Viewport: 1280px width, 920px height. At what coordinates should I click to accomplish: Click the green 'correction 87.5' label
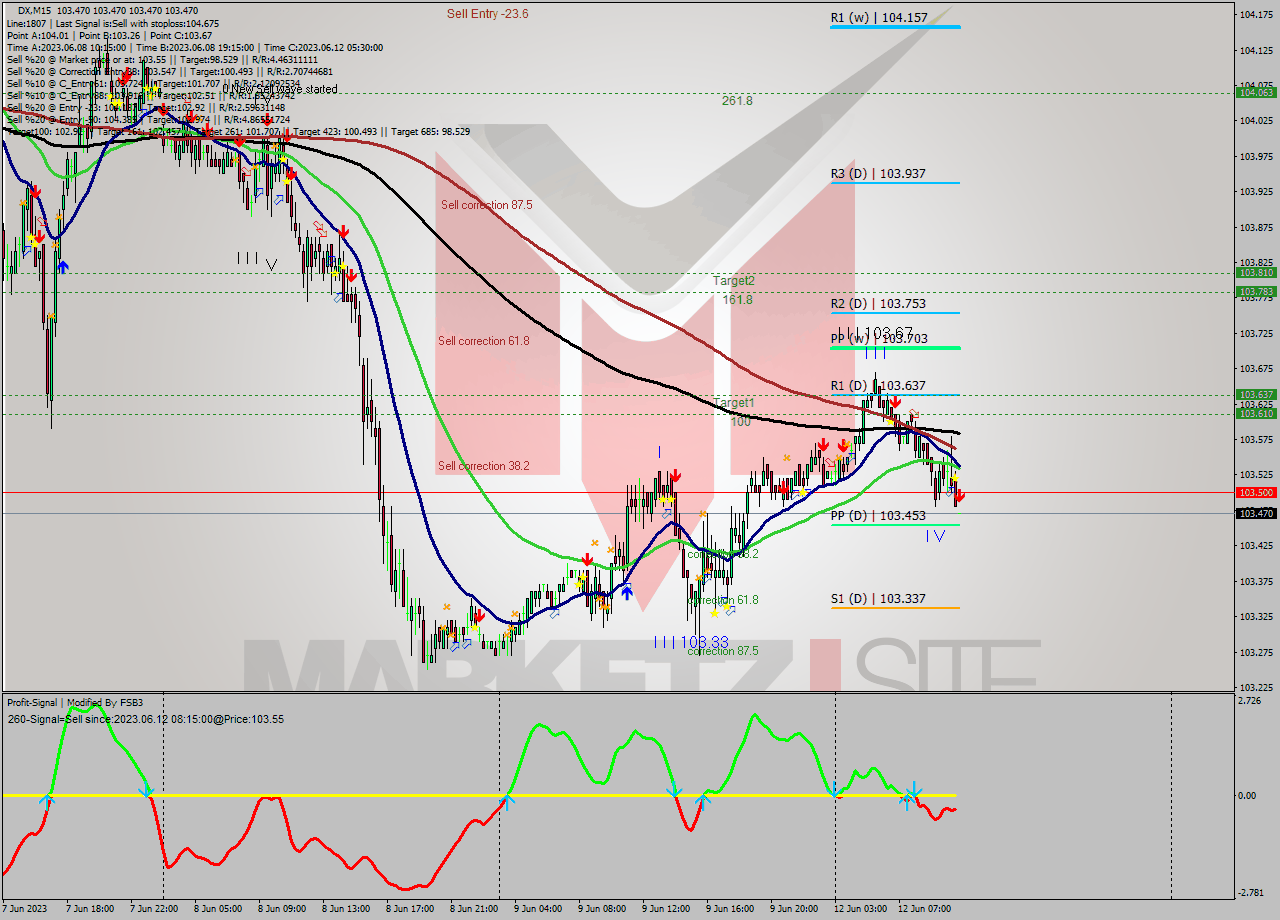click(x=723, y=651)
